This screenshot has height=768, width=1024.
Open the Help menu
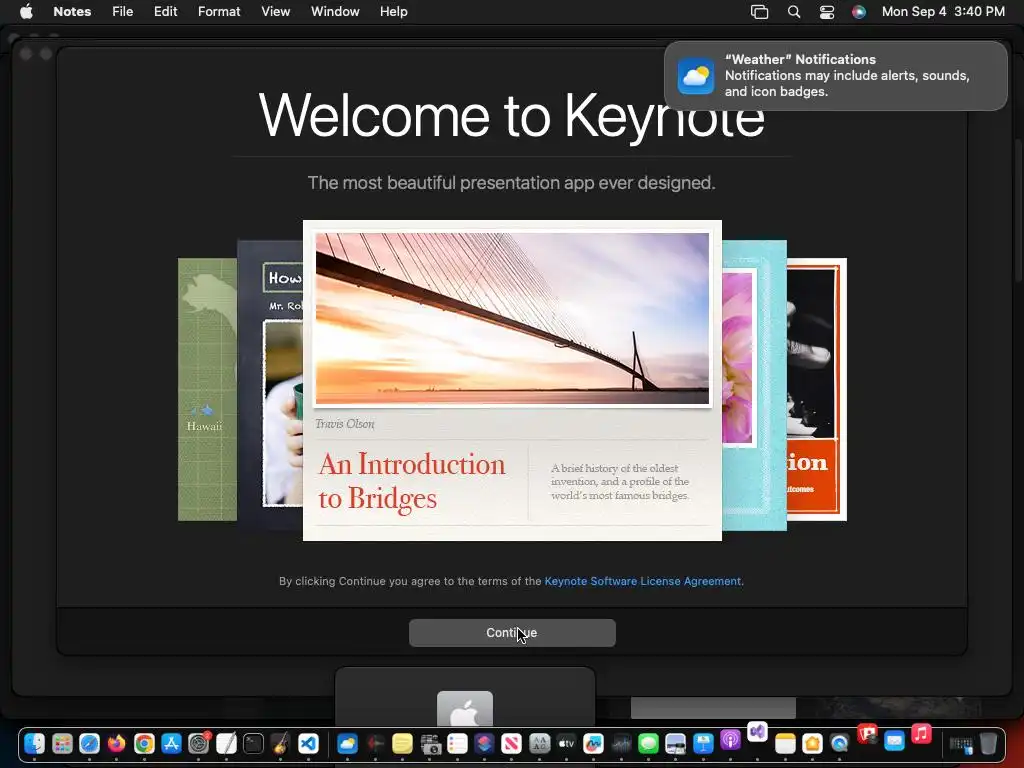tap(394, 11)
